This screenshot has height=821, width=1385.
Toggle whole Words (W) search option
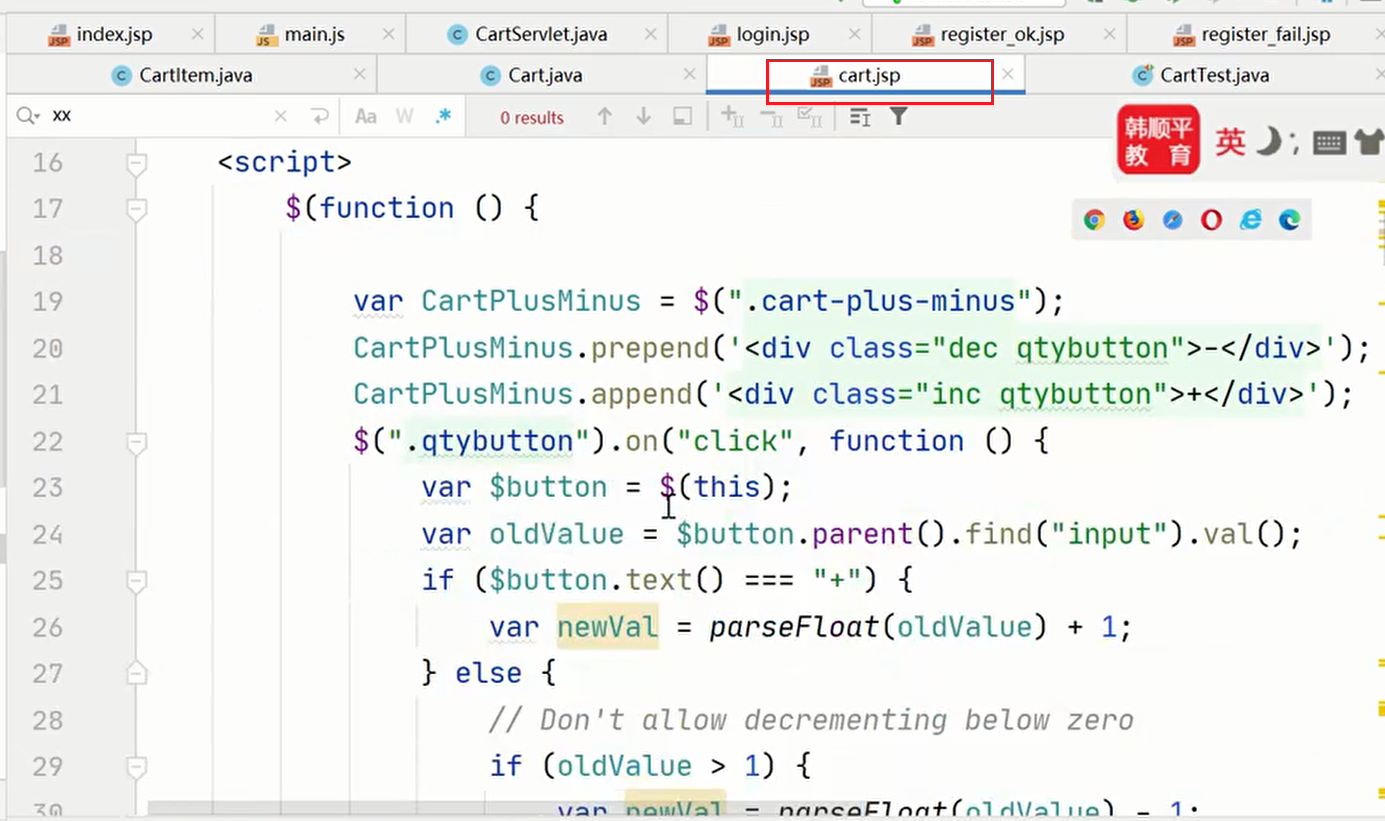404,116
